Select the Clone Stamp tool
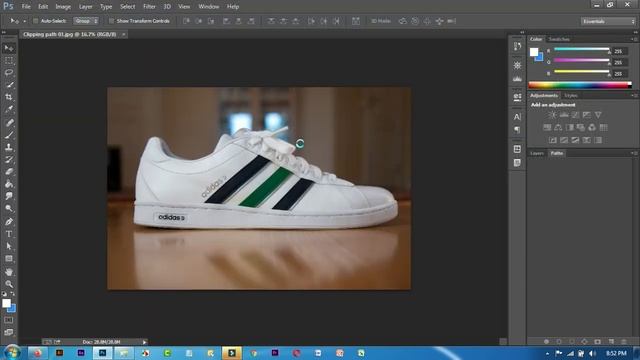Image resolution: width=640 pixels, height=360 pixels. [x=9, y=147]
